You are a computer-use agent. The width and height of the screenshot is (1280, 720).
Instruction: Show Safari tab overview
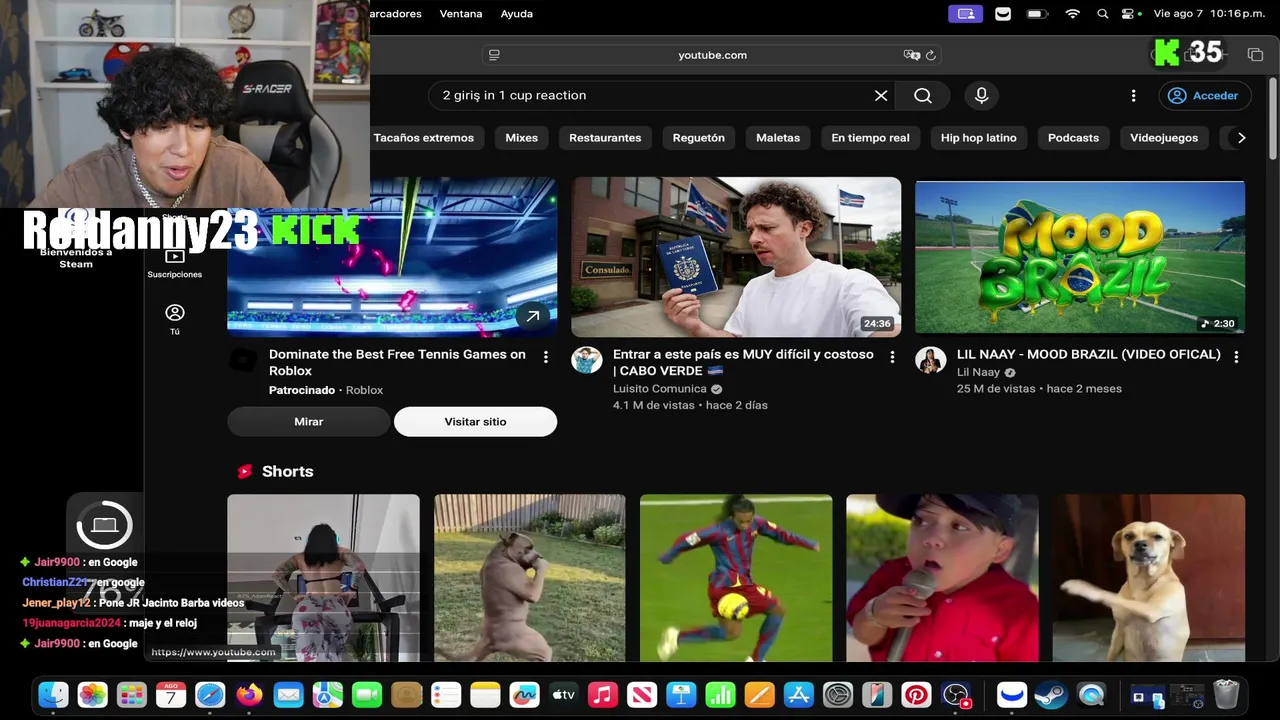(1255, 54)
